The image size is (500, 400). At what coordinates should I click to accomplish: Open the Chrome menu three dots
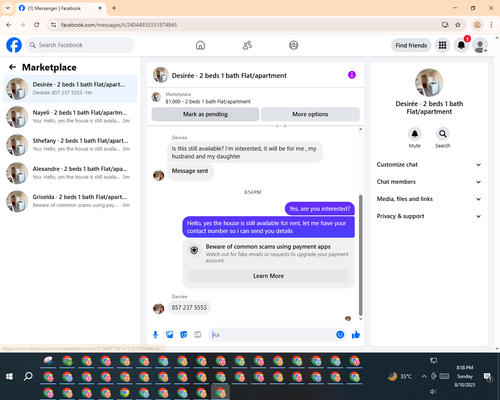click(x=491, y=25)
